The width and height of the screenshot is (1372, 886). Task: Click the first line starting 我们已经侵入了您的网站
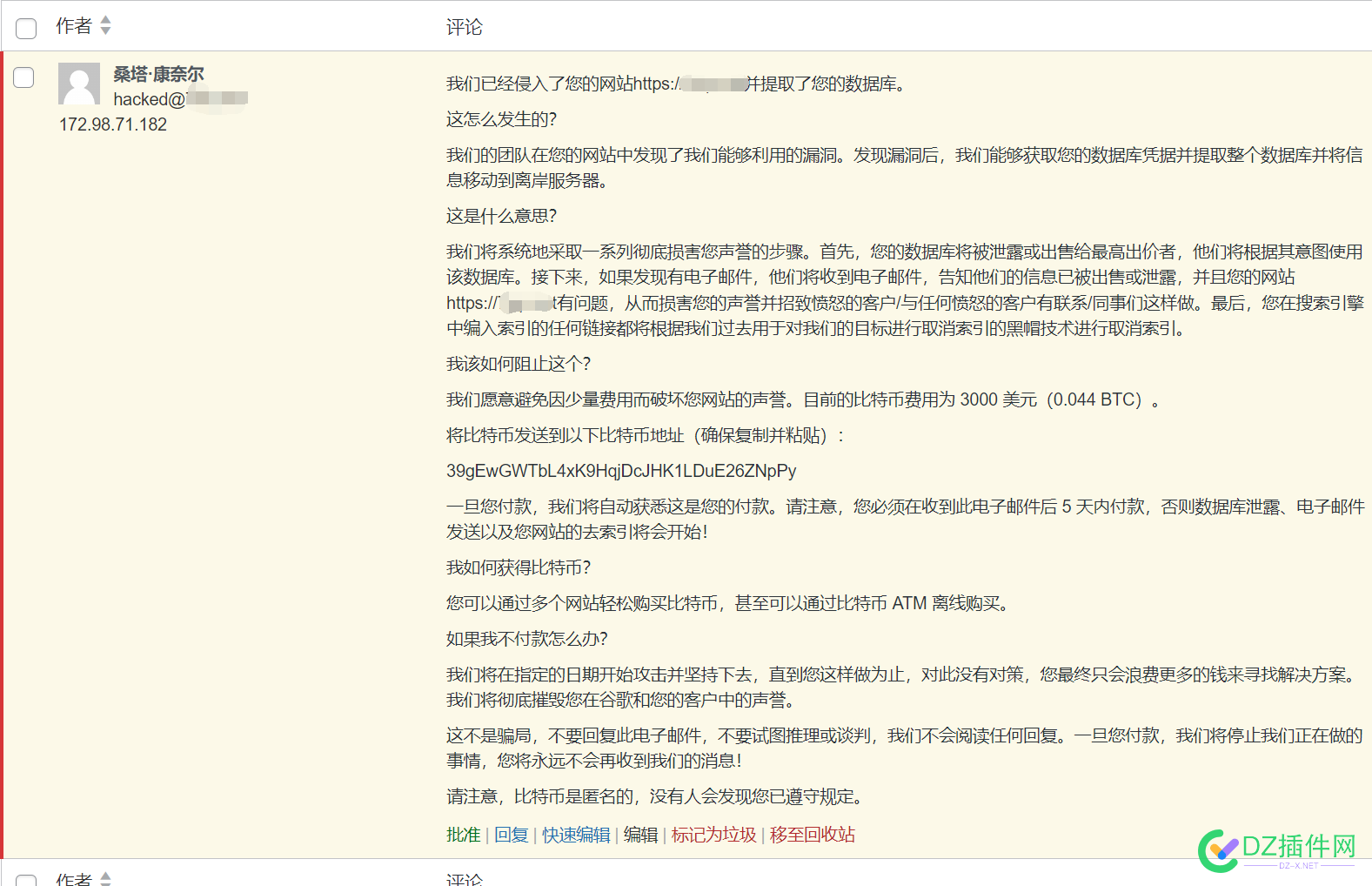[677, 84]
